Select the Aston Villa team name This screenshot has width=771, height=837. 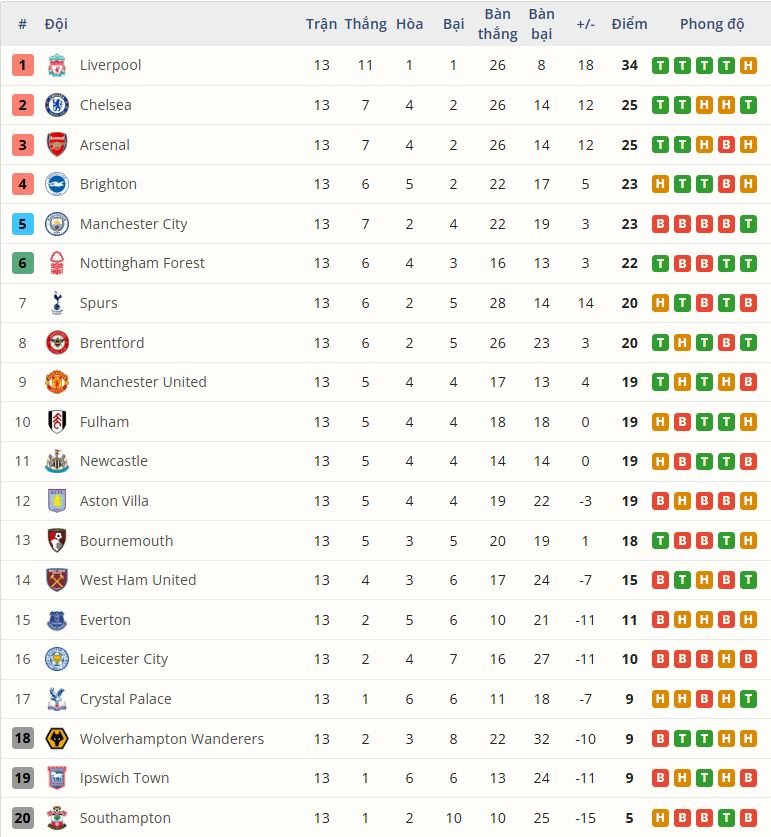114,500
